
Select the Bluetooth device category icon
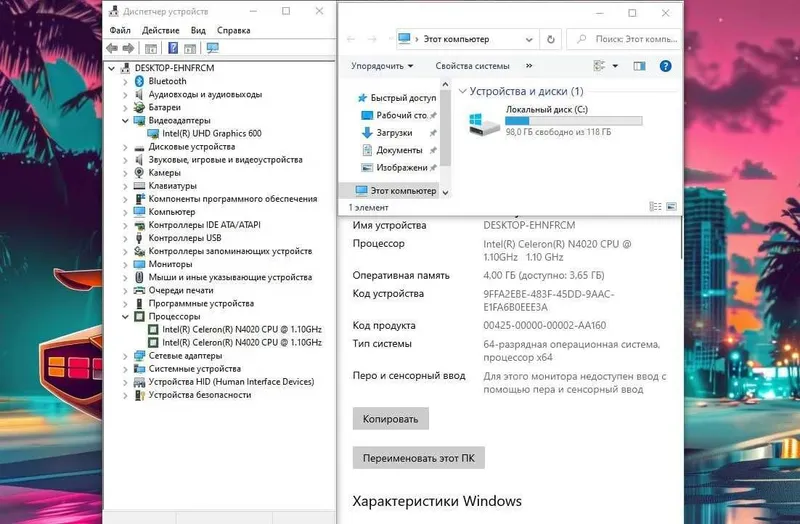[x=139, y=81]
